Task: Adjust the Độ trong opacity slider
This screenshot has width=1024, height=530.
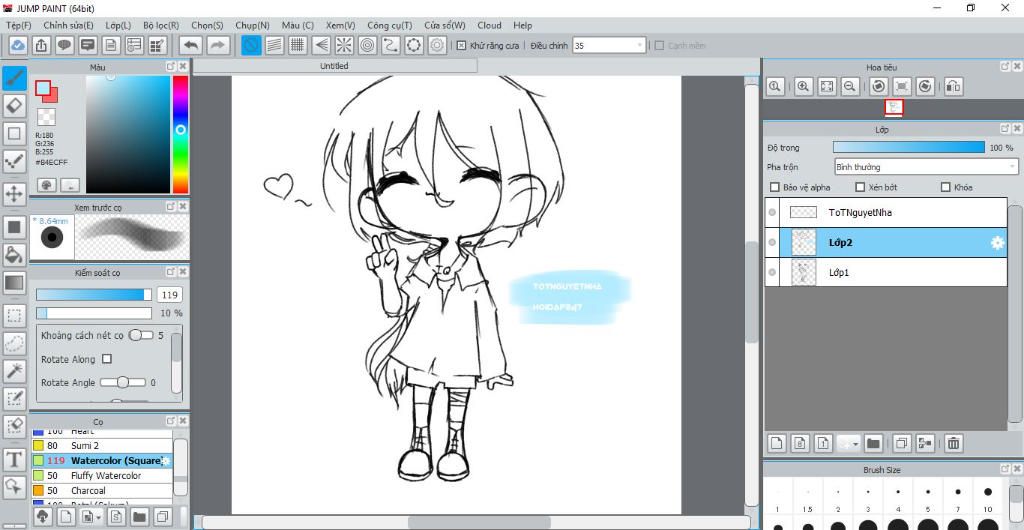Action: 908,148
